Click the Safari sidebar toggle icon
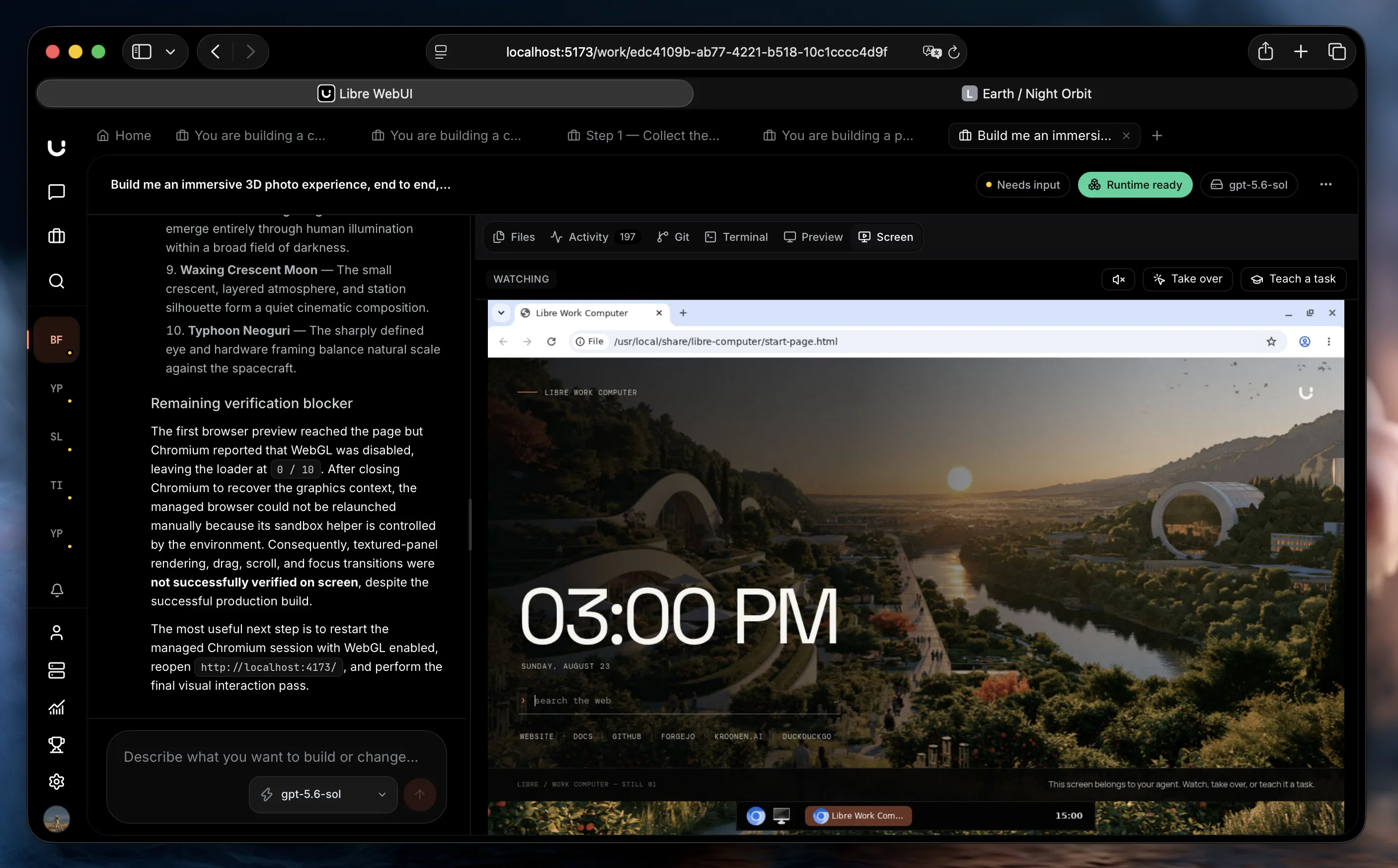1398x868 pixels. point(141,52)
